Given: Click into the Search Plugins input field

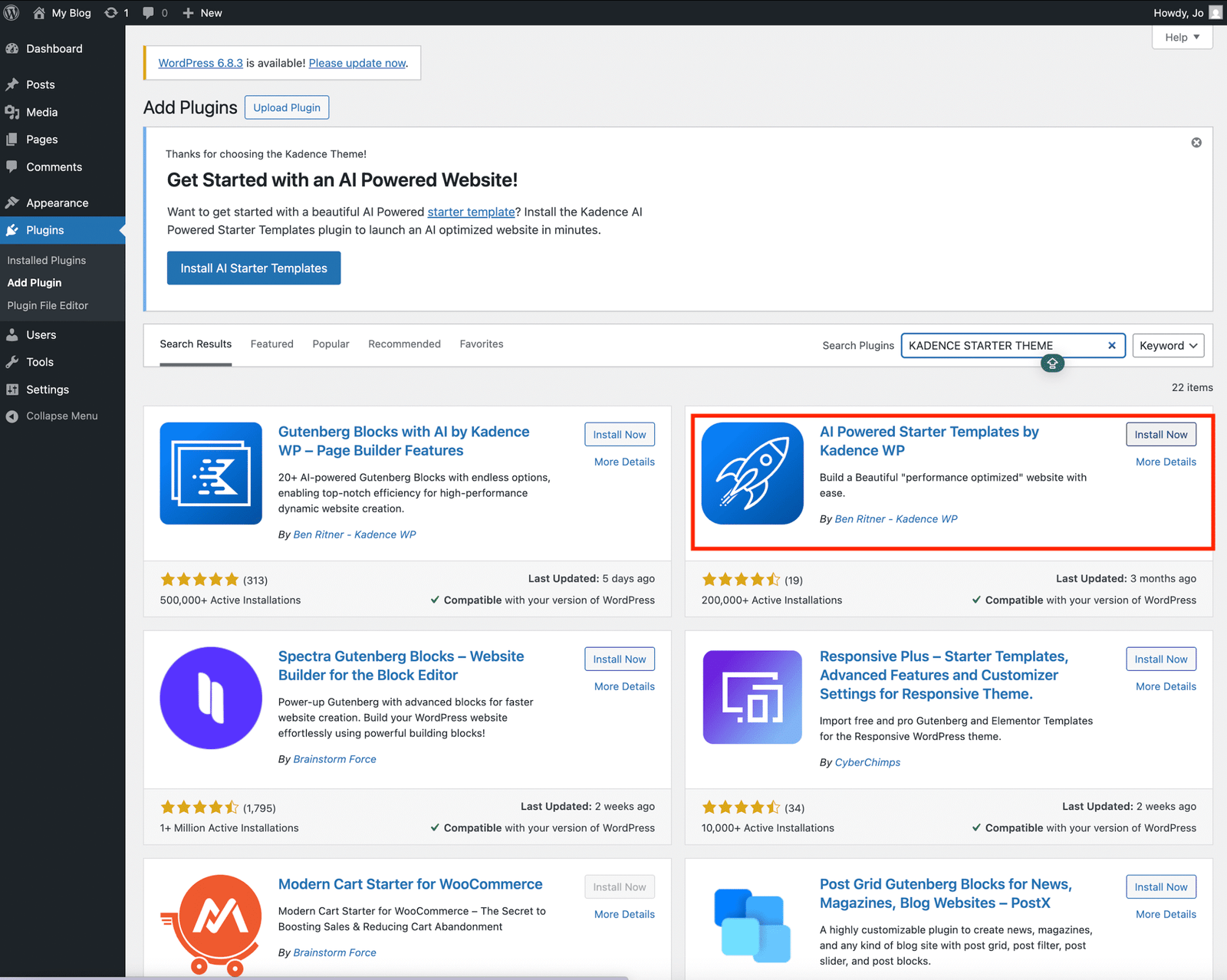Looking at the screenshot, I should click(x=1001, y=346).
